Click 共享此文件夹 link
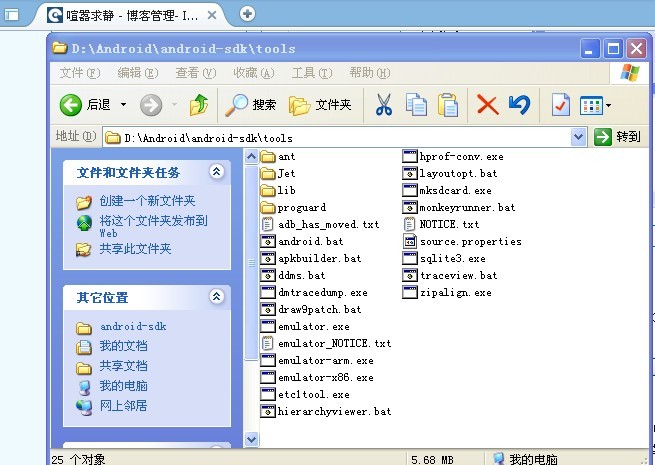This screenshot has width=655, height=465. click(x=135, y=249)
